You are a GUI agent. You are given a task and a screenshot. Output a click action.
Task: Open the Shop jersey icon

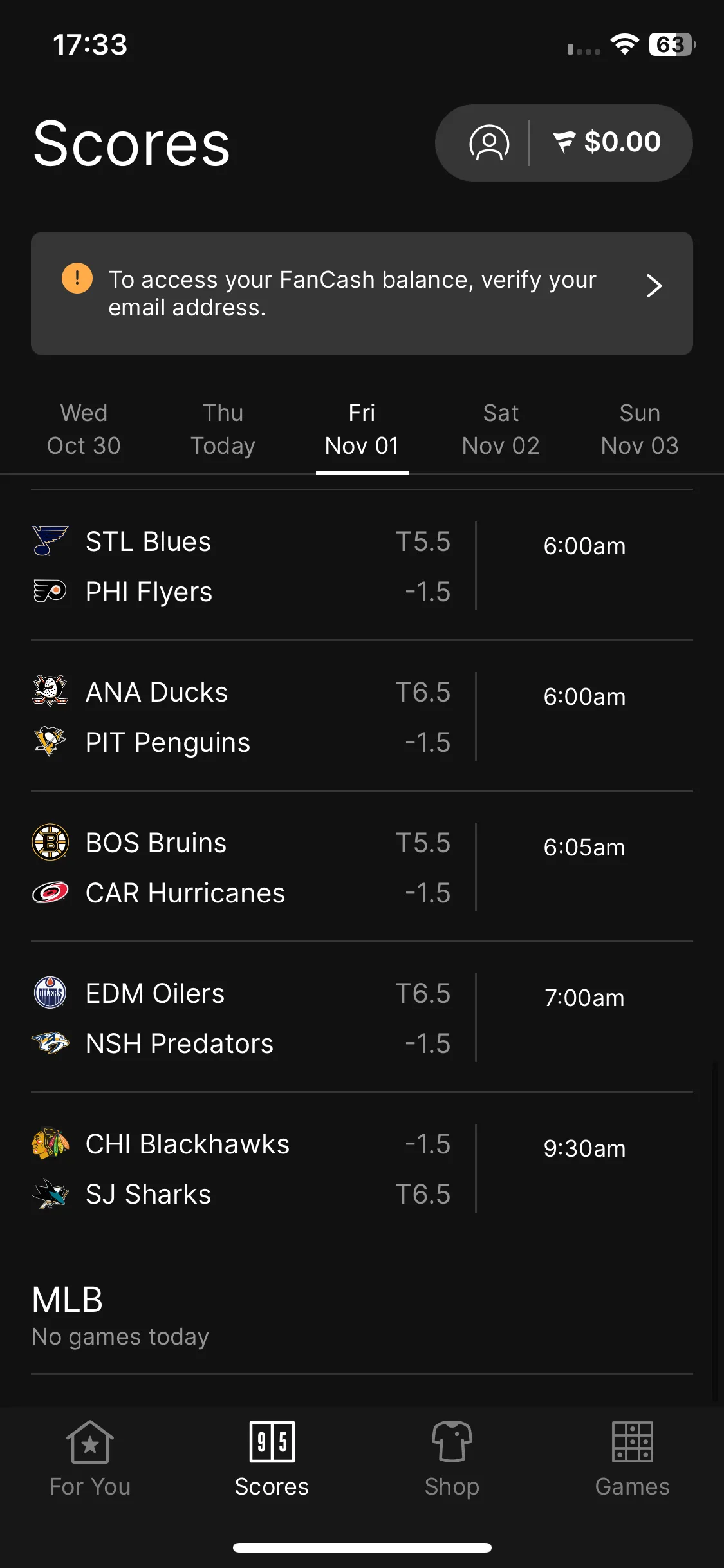pyautogui.click(x=452, y=1442)
